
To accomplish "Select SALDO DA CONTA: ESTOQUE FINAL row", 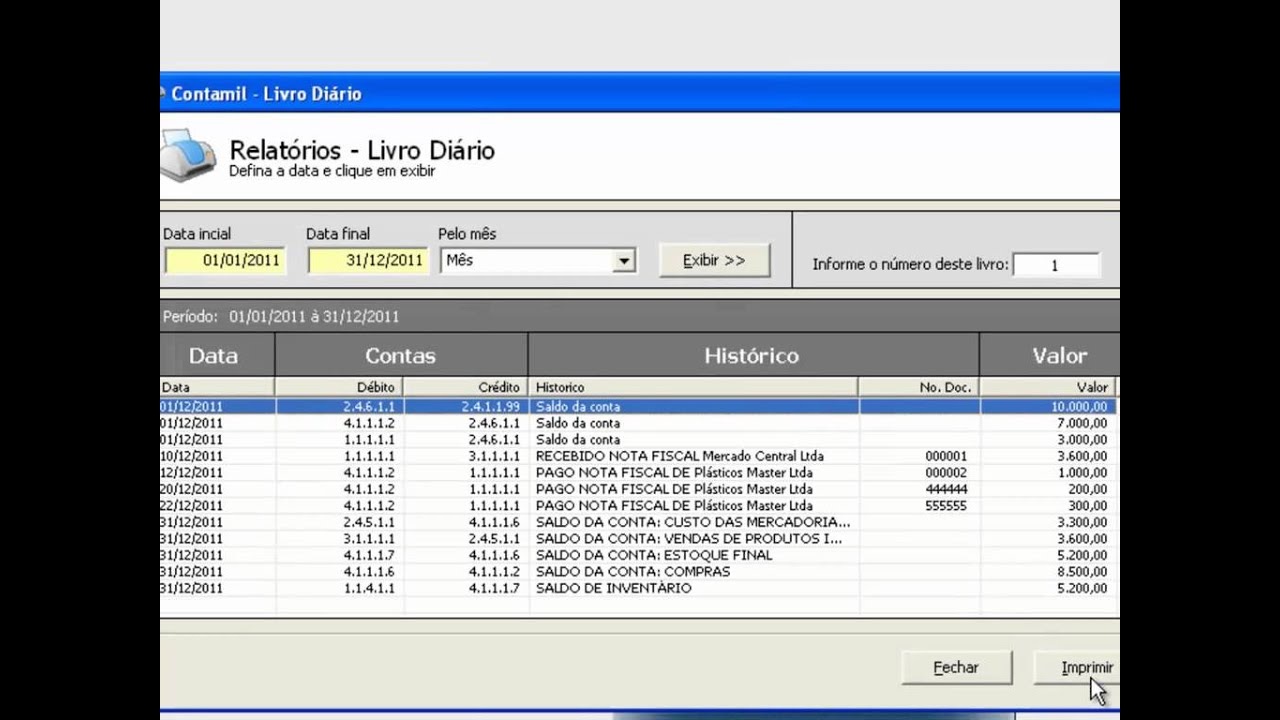I will pyautogui.click(x=638, y=555).
